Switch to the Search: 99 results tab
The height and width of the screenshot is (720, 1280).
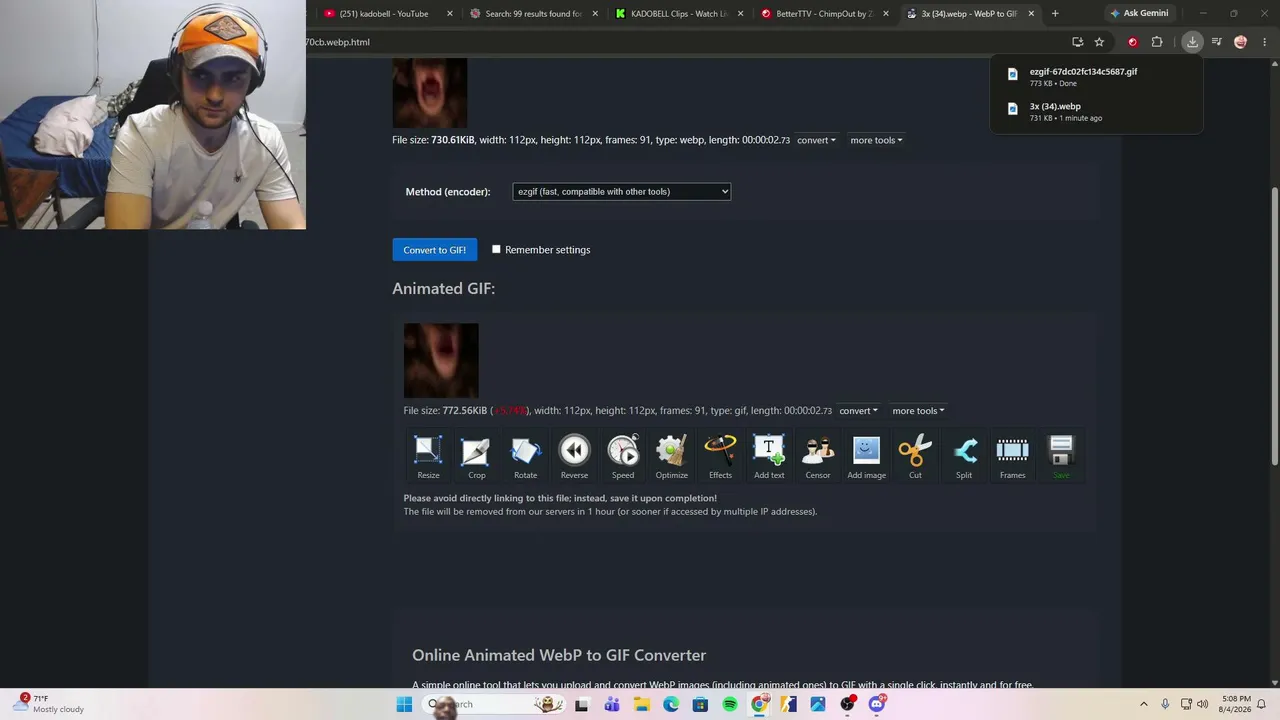[x=530, y=14]
